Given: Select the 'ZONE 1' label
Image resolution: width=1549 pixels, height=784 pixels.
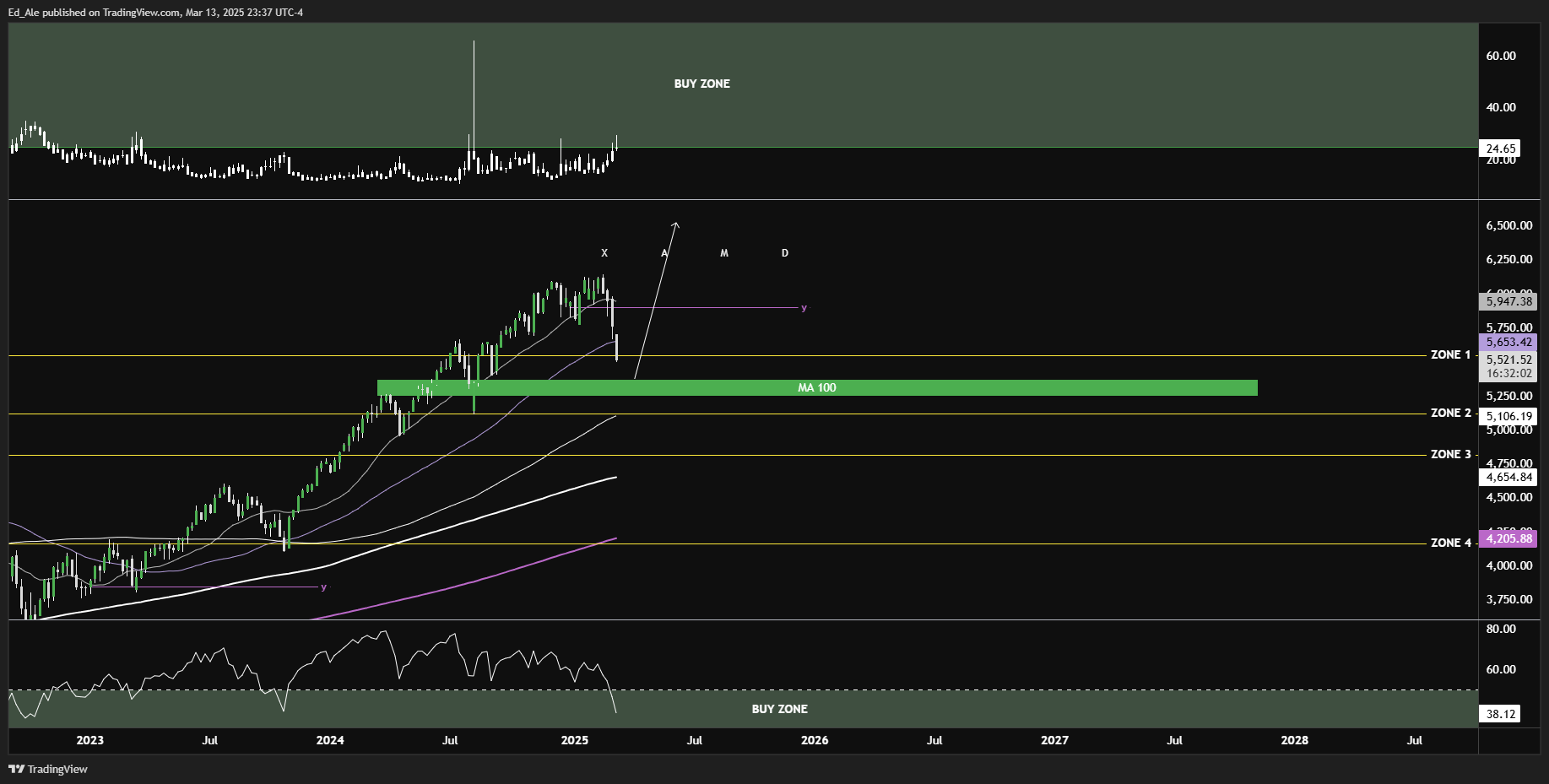Looking at the screenshot, I should point(1450,354).
